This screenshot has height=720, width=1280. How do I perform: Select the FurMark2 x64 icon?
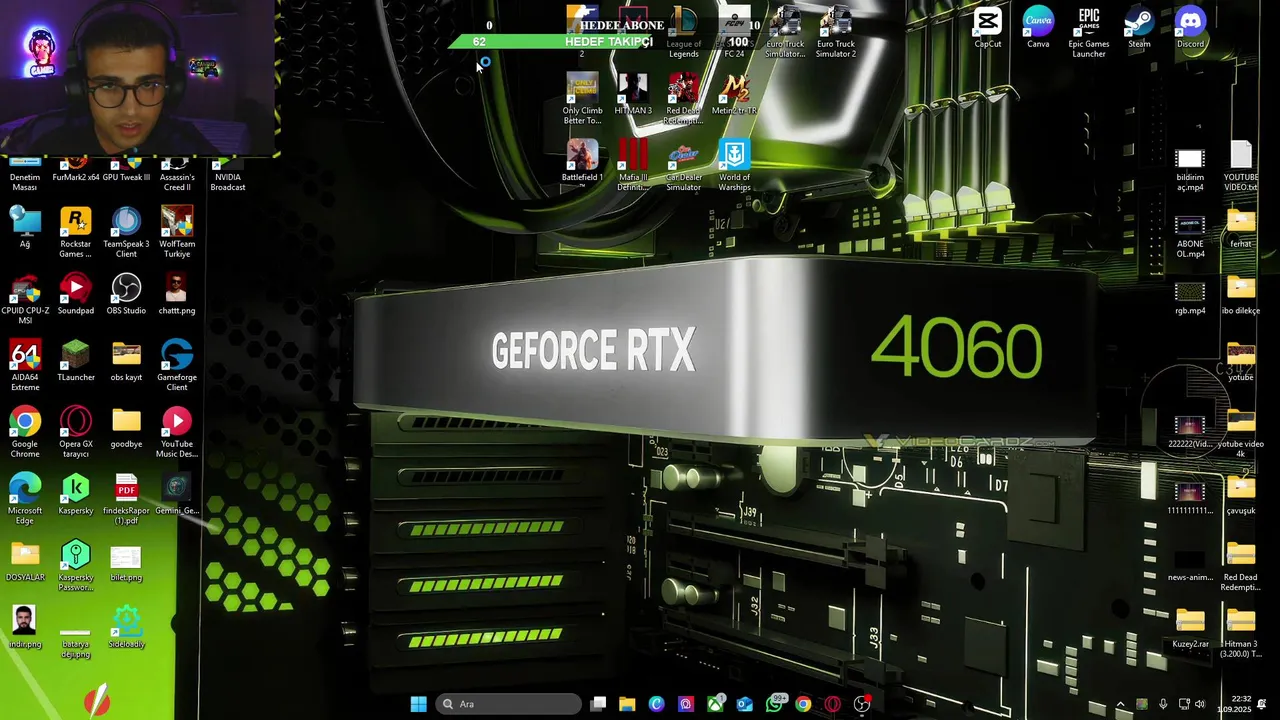pos(76,171)
